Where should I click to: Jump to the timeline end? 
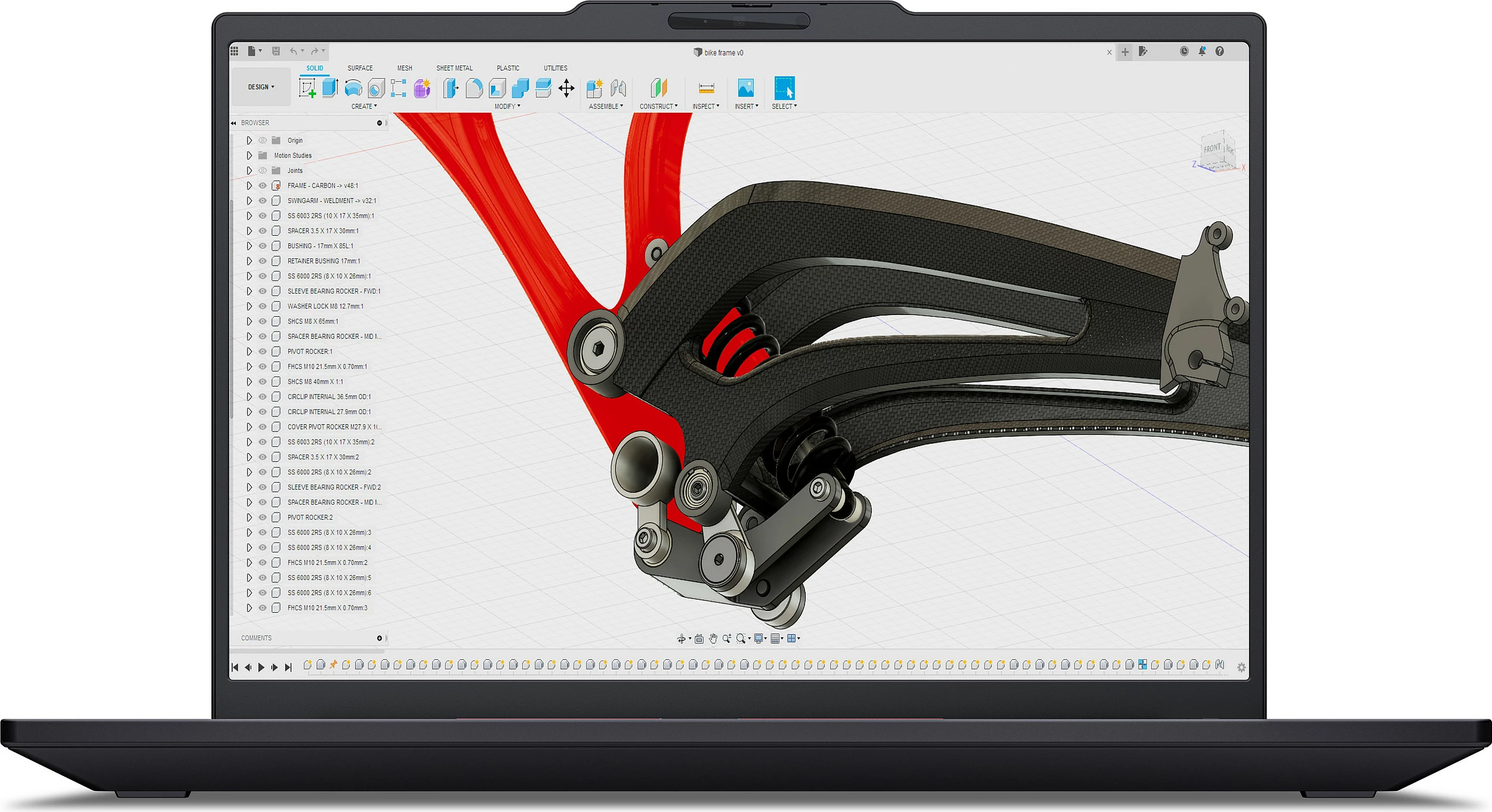288,668
